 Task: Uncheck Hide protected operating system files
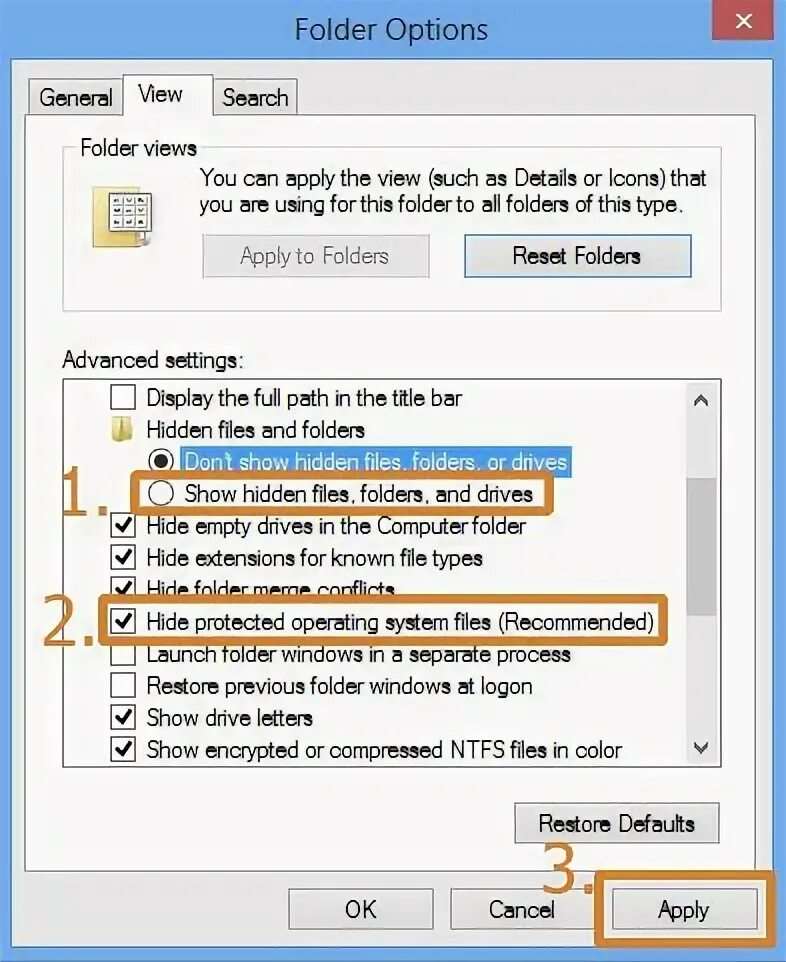click(123, 621)
